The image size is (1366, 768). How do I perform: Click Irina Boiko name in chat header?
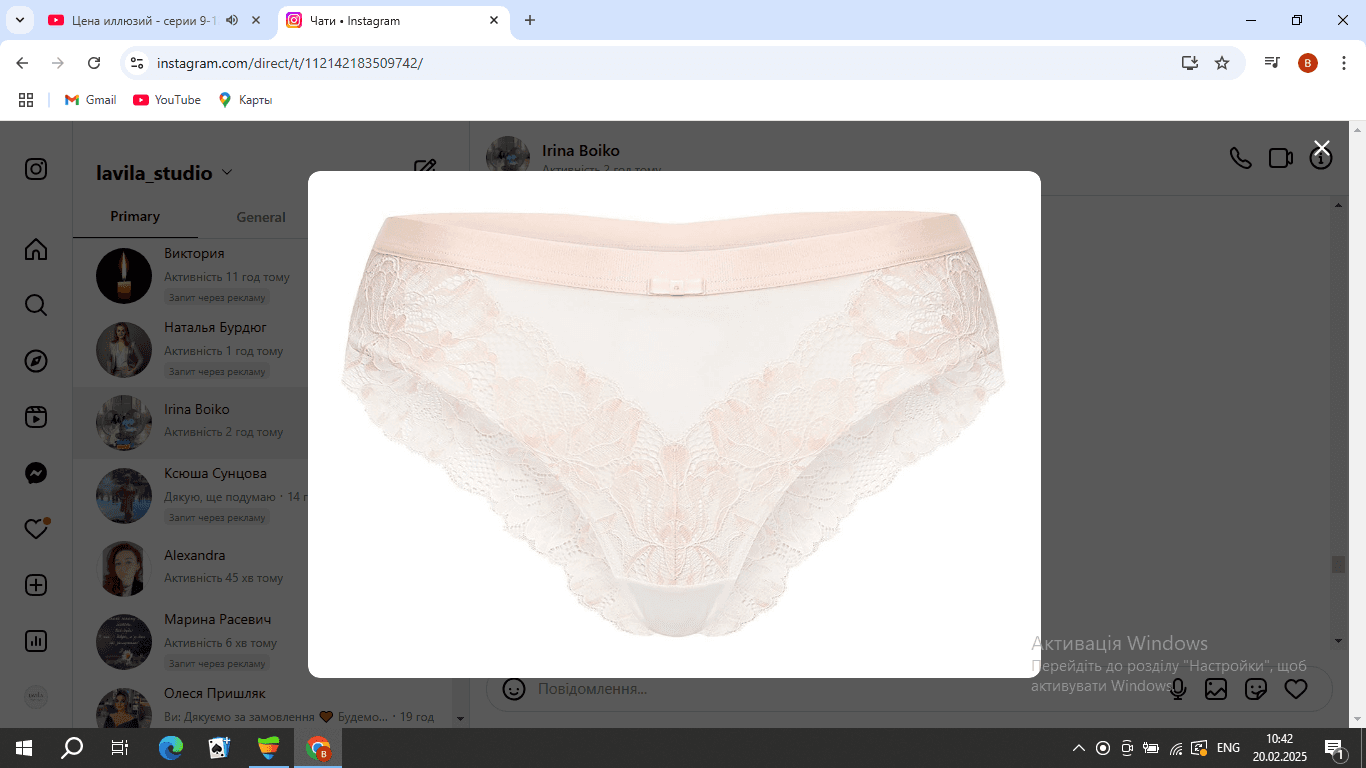click(x=581, y=151)
